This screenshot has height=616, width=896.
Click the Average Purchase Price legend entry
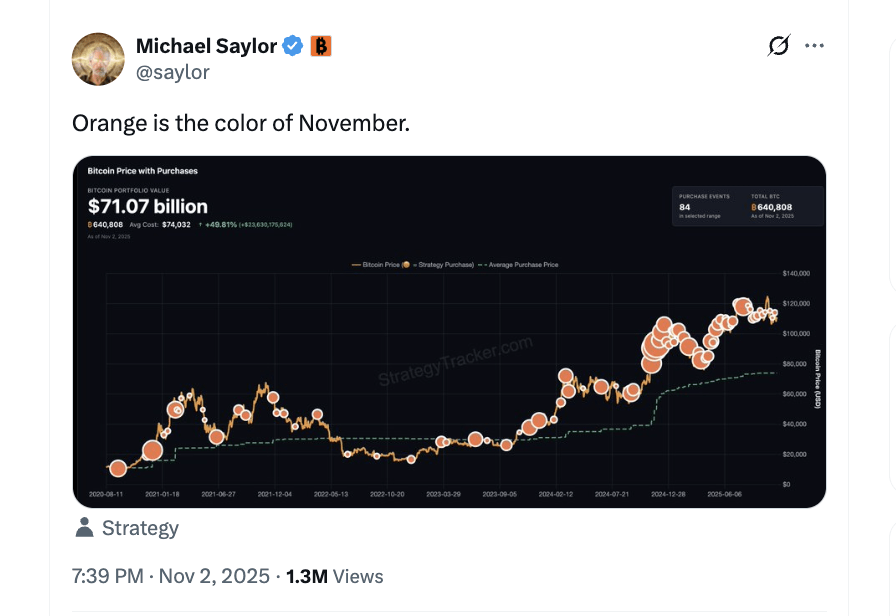coord(522,265)
